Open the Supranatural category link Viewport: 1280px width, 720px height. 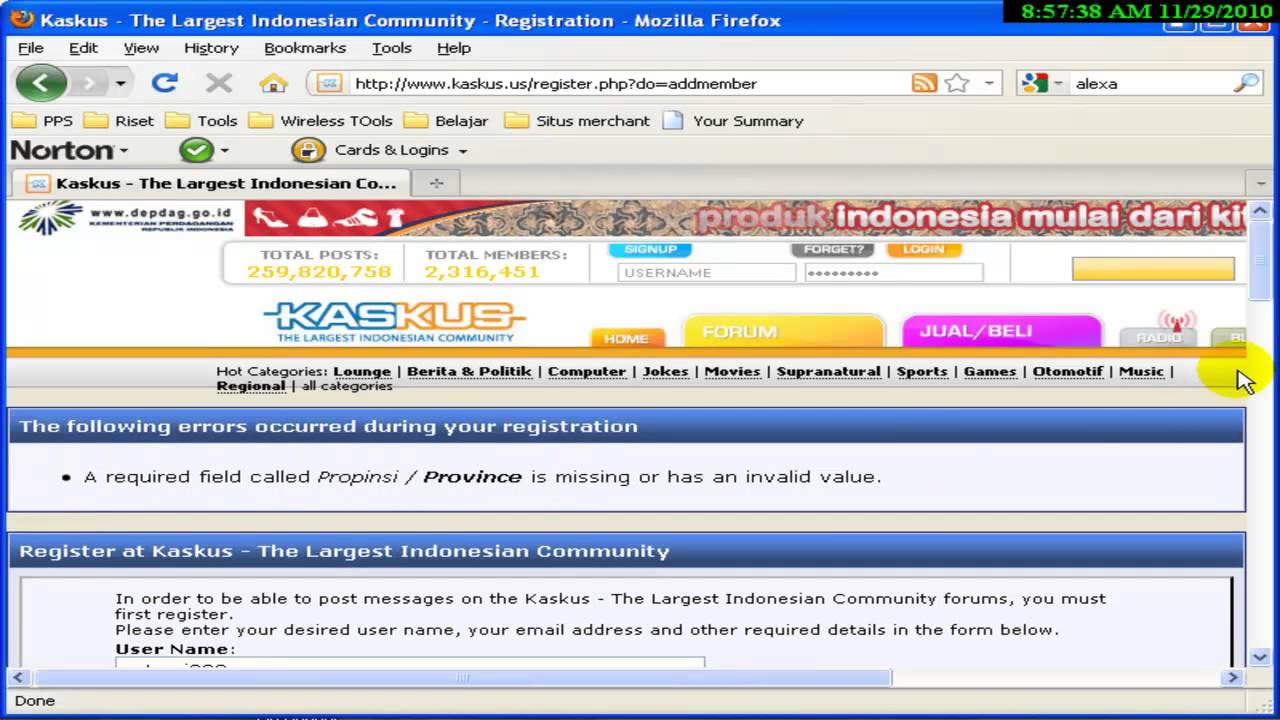[x=829, y=371]
